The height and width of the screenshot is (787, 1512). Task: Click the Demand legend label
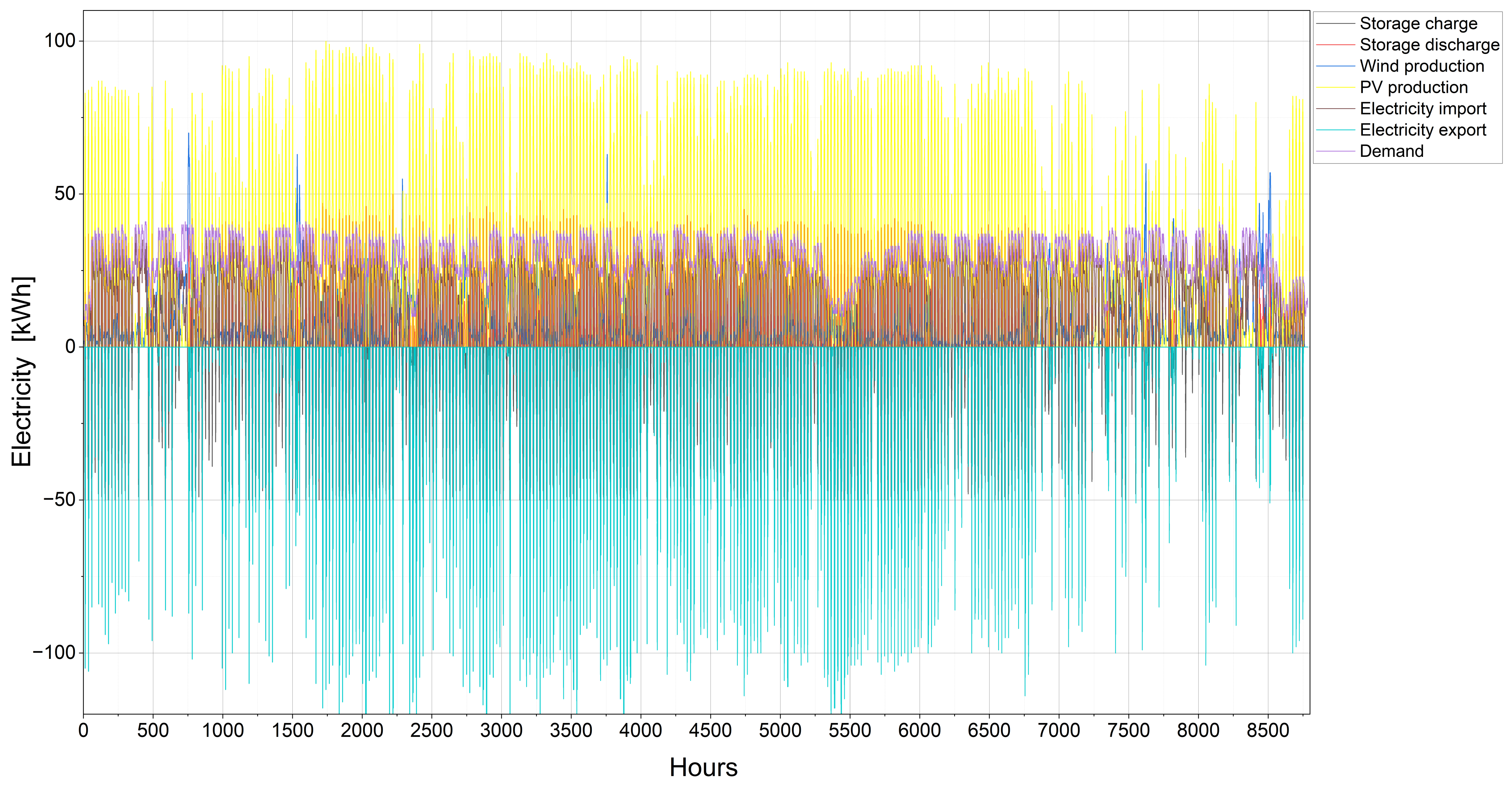click(1391, 151)
